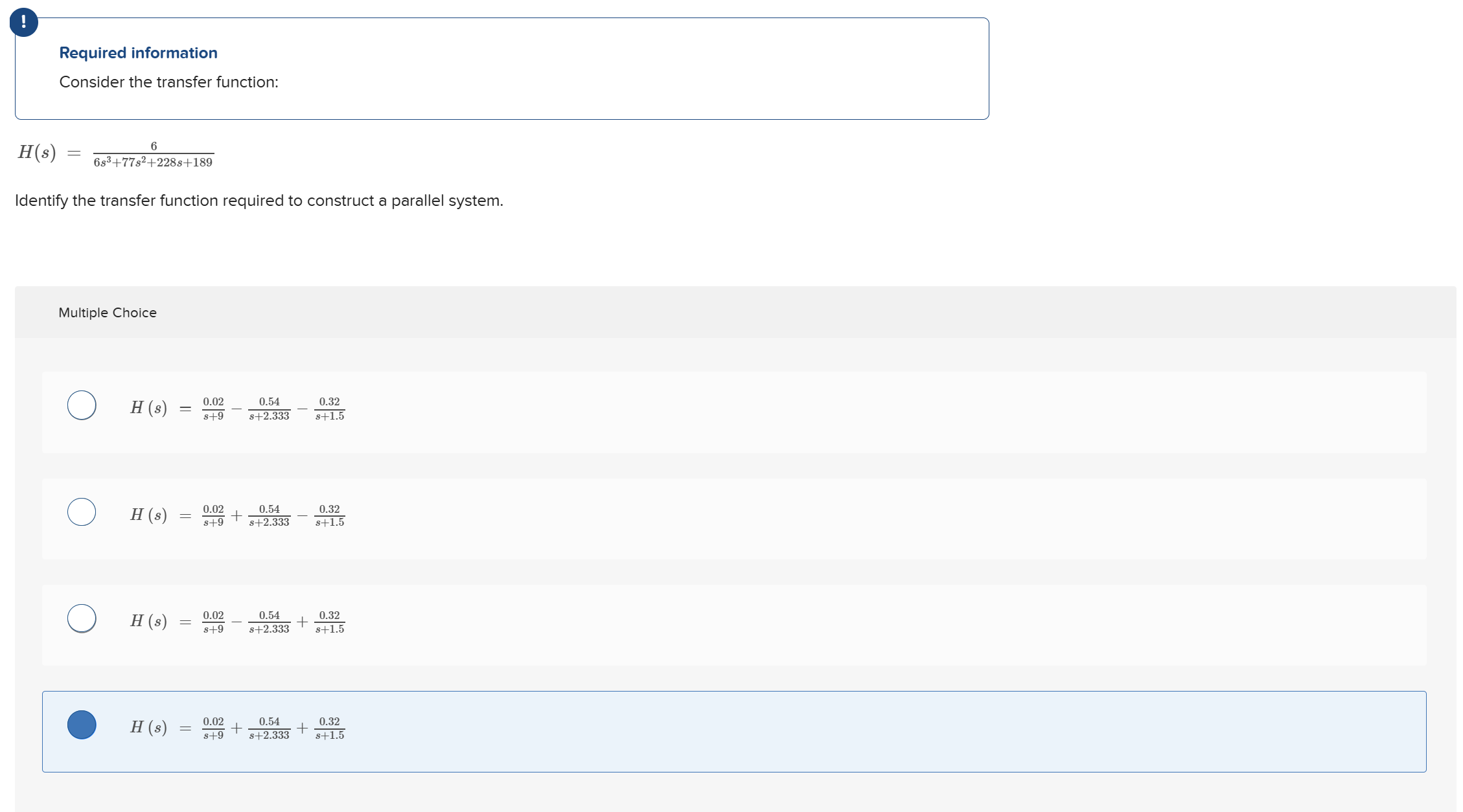
Task: Select radio button for plus-then-minus answer
Action: click(x=82, y=512)
